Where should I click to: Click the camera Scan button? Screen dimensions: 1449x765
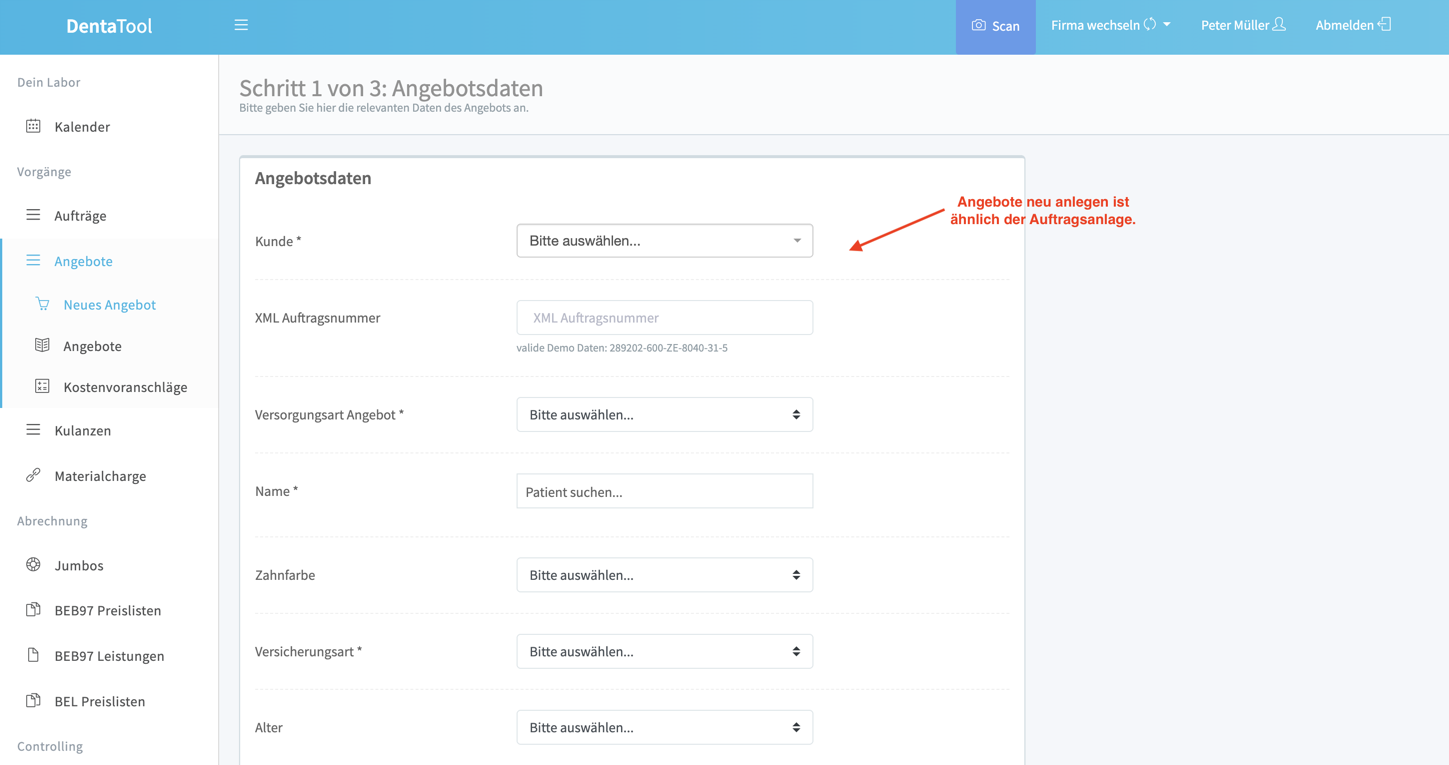pos(995,26)
